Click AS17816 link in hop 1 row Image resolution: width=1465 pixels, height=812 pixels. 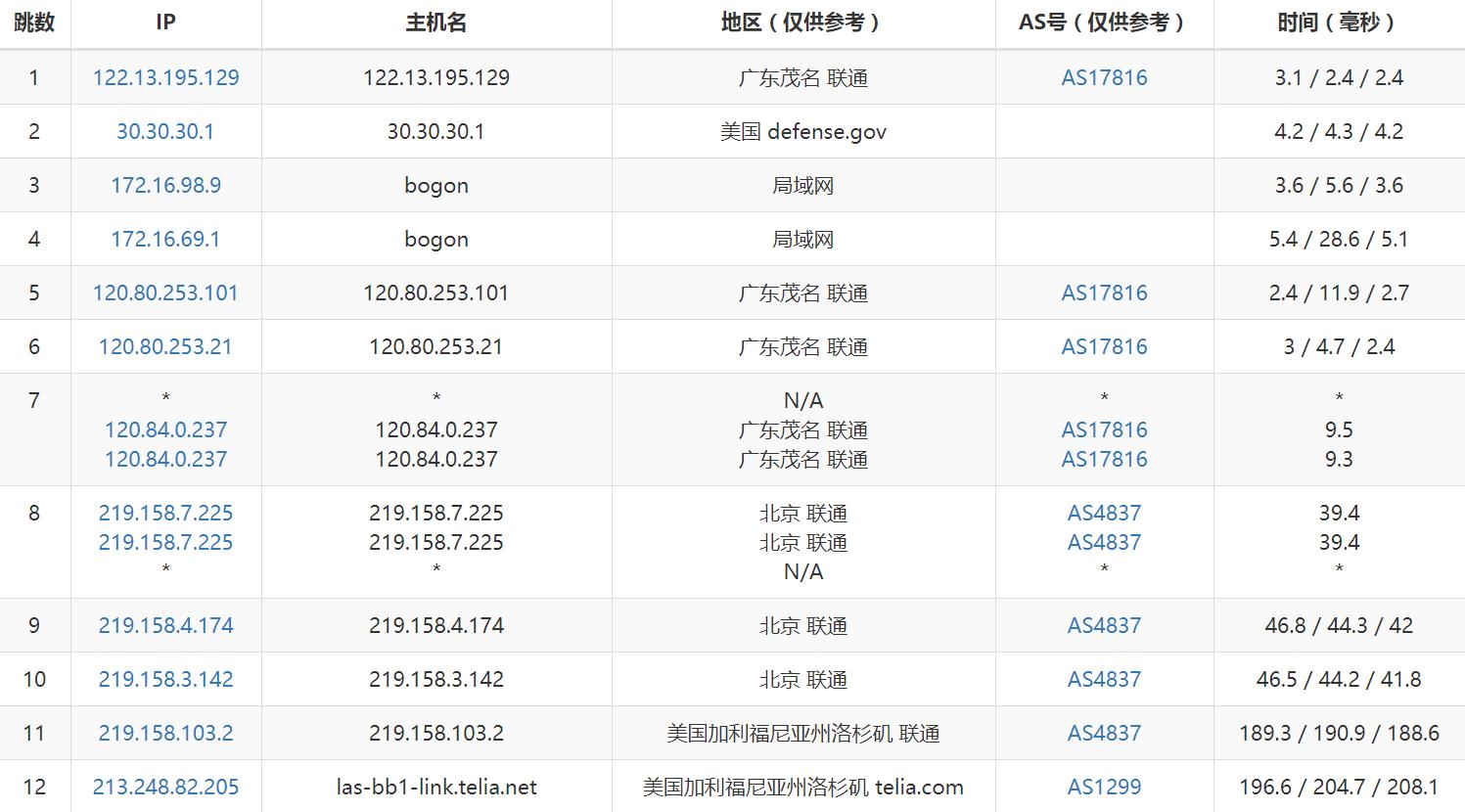(1104, 78)
